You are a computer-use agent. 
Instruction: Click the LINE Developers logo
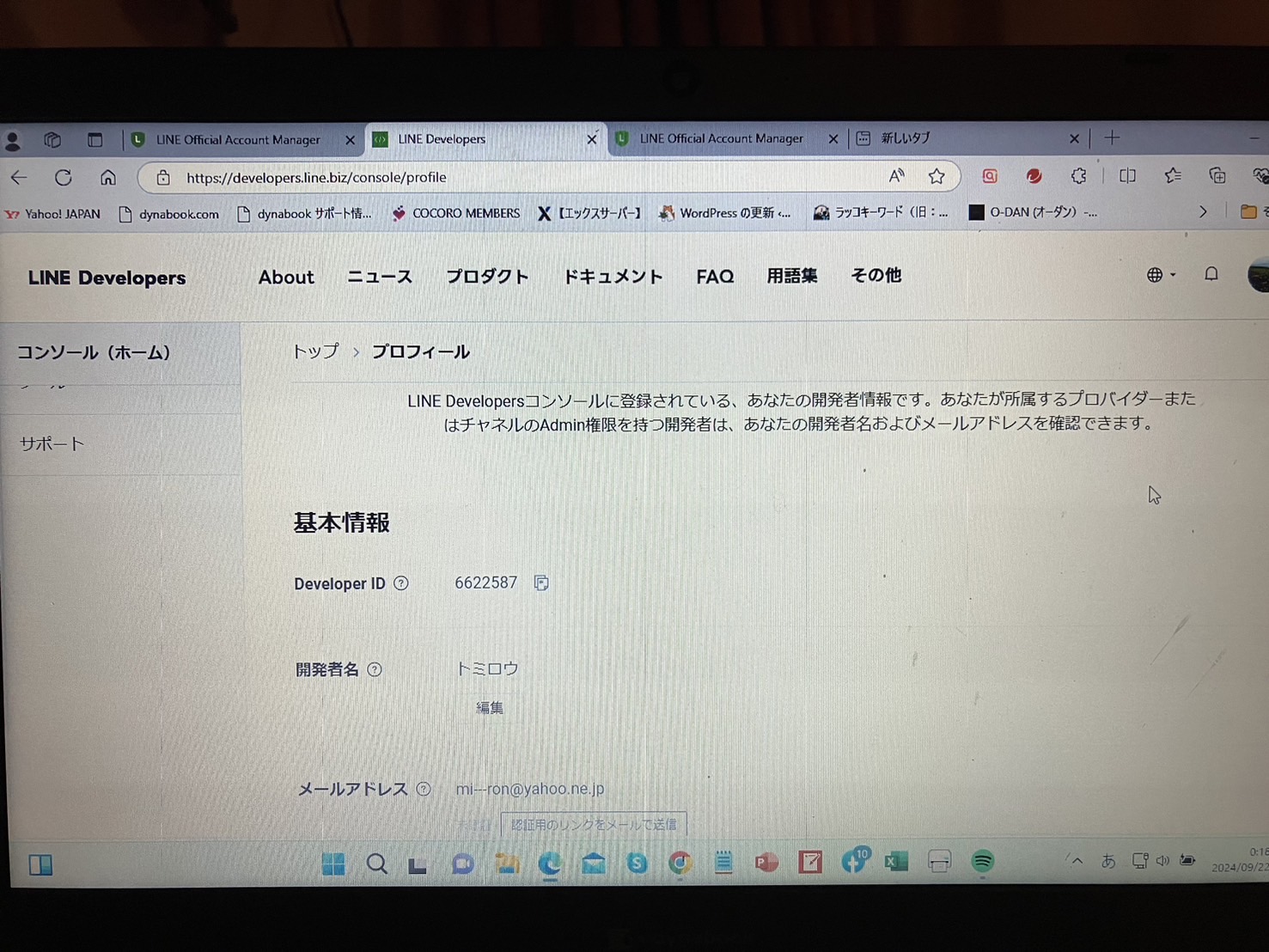[x=107, y=278]
